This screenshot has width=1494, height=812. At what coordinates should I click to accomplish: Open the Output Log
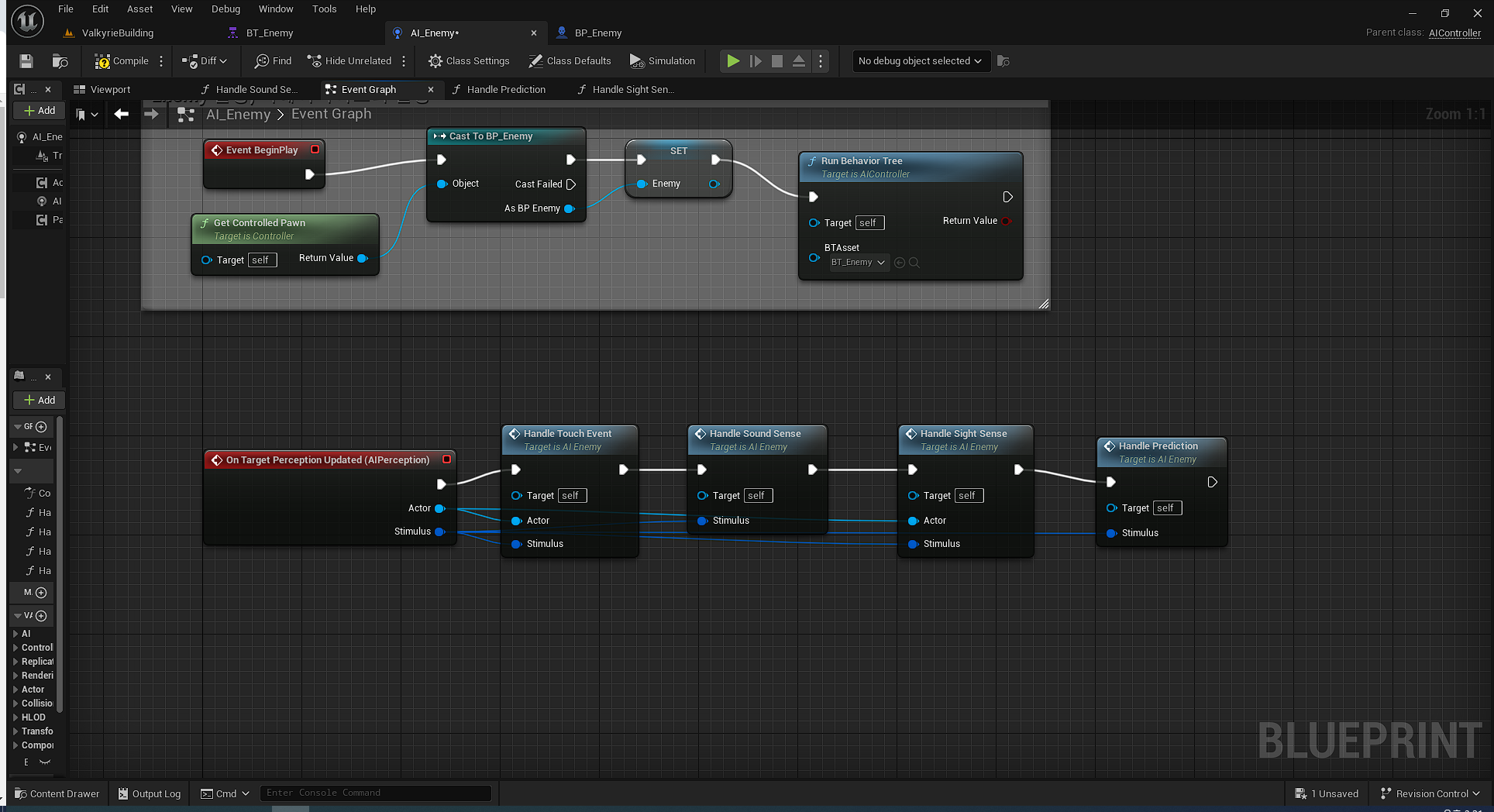[x=150, y=793]
